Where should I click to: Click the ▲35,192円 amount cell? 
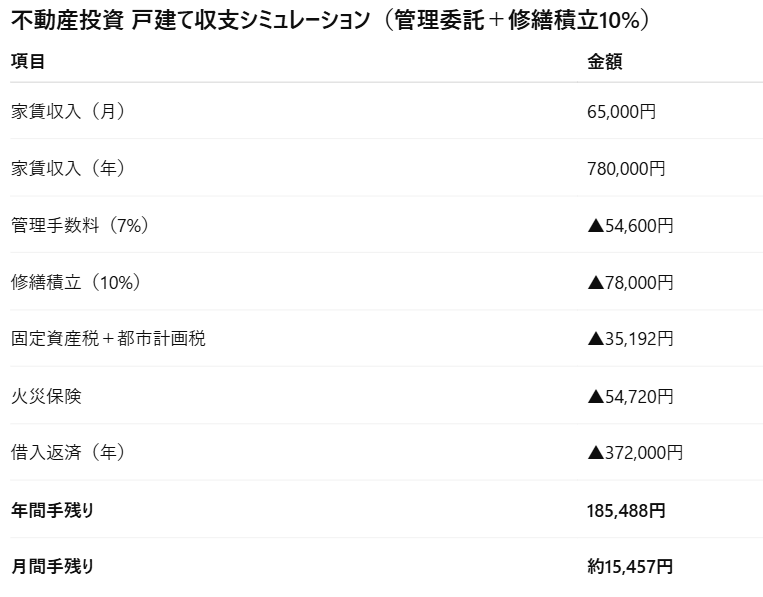click(630, 340)
